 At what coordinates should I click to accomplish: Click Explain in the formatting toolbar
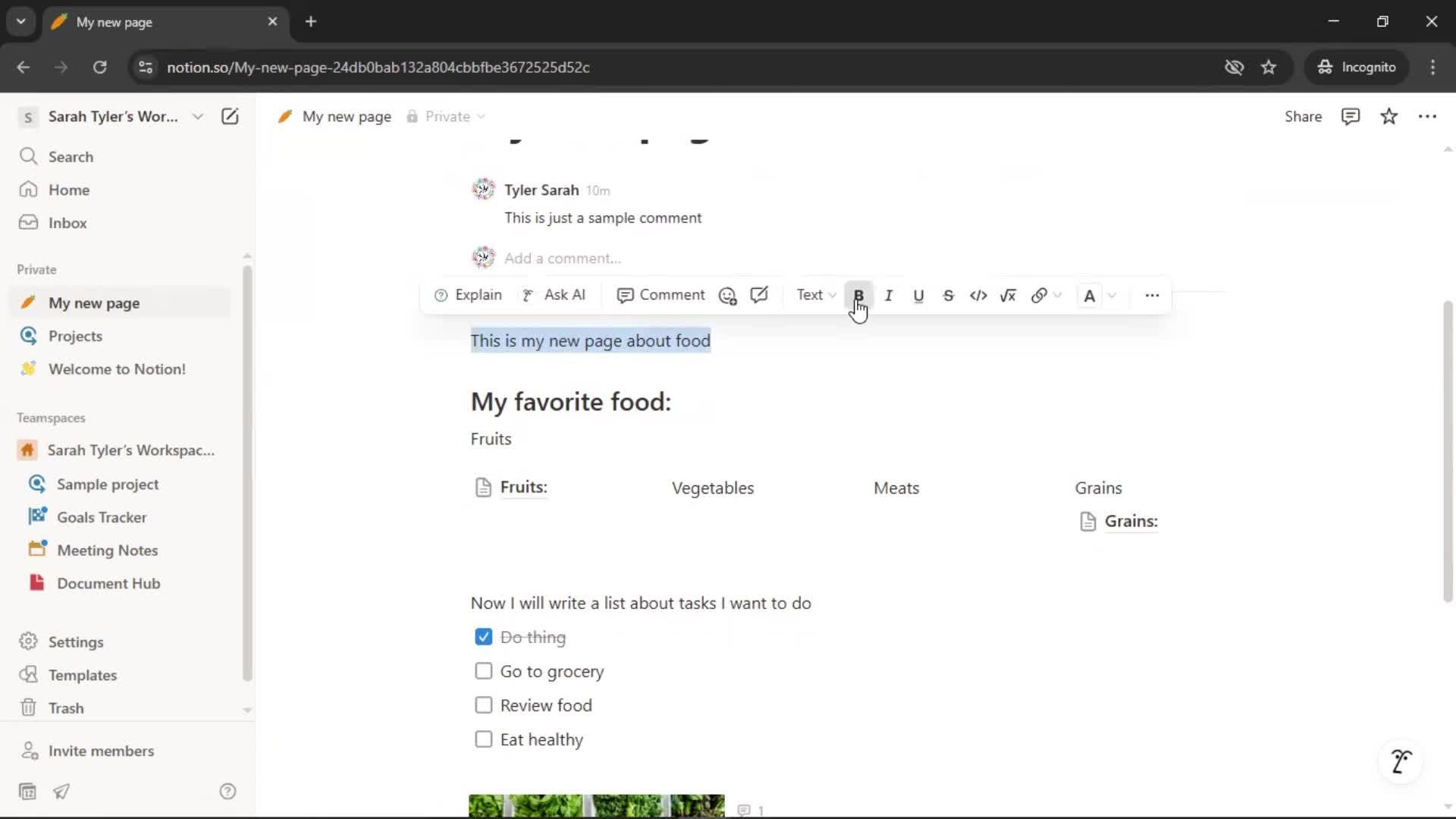[468, 295]
